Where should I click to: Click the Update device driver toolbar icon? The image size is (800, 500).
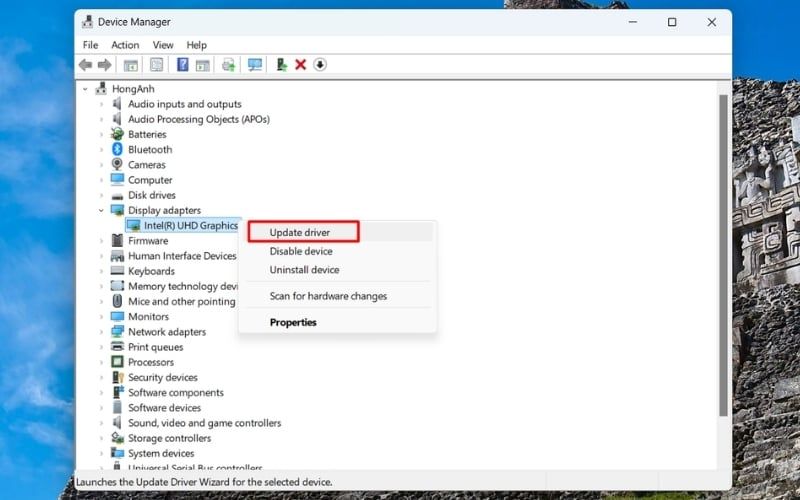(282, 65)
